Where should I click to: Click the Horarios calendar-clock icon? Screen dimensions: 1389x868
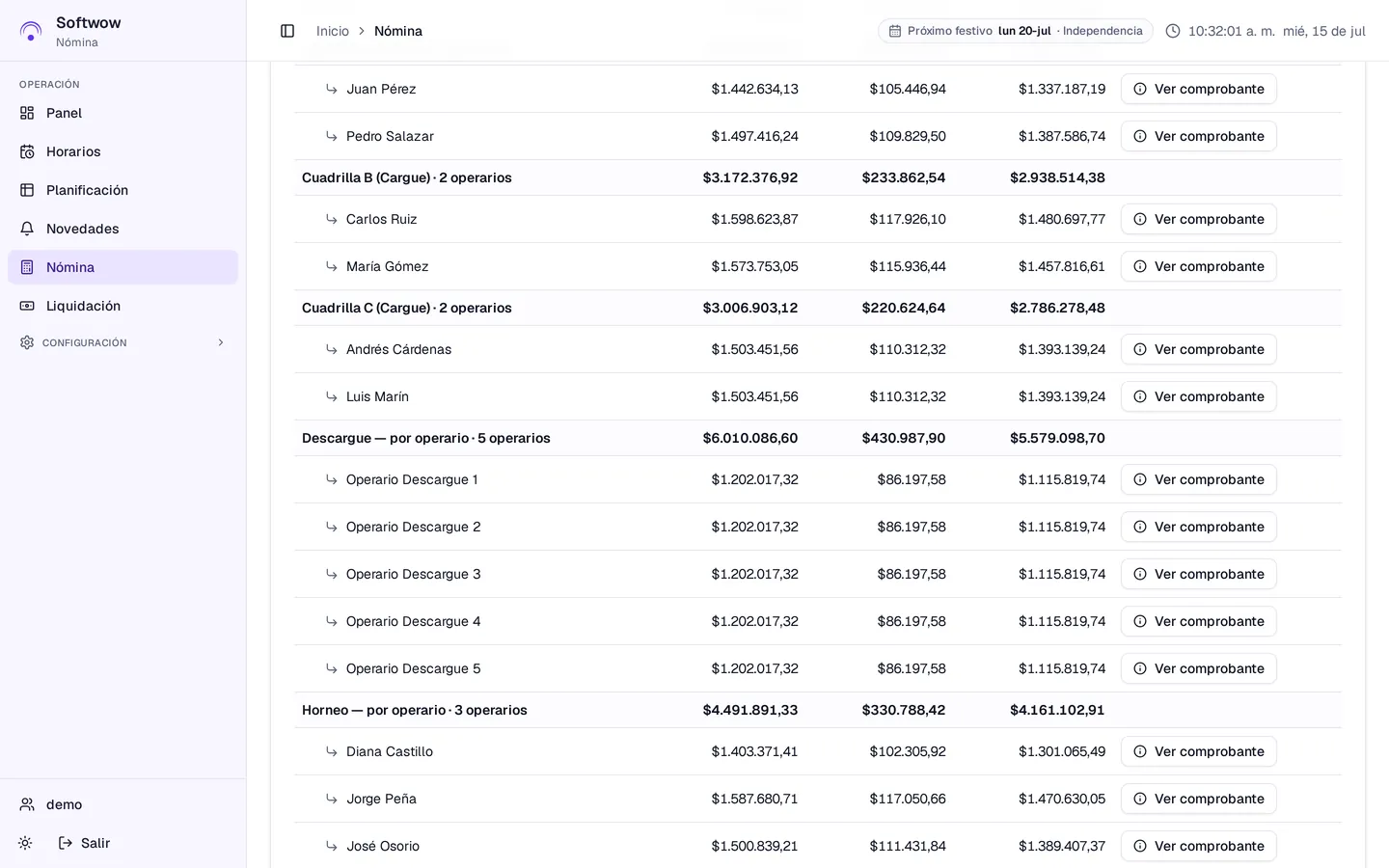[x=27, y=151]
